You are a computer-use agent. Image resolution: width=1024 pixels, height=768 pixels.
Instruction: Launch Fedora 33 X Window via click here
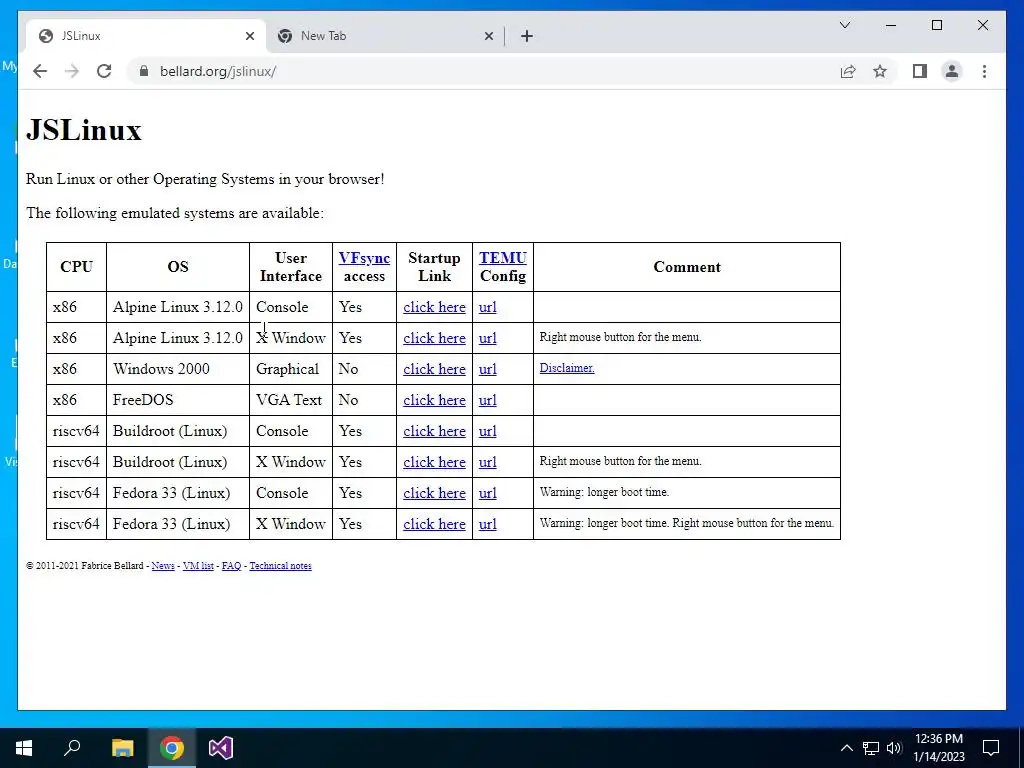point(434,524)
